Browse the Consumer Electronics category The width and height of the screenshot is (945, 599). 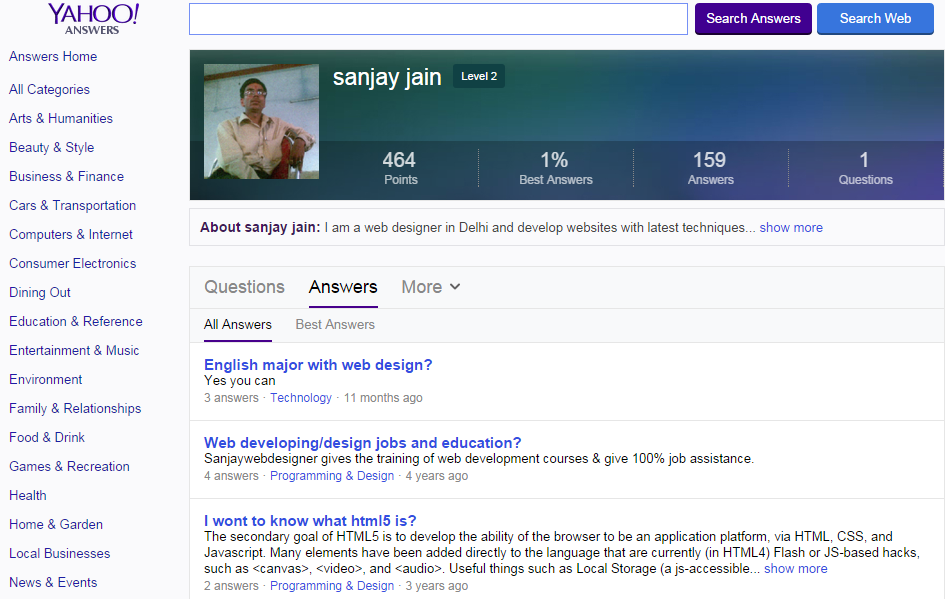(x=72, y=263)
